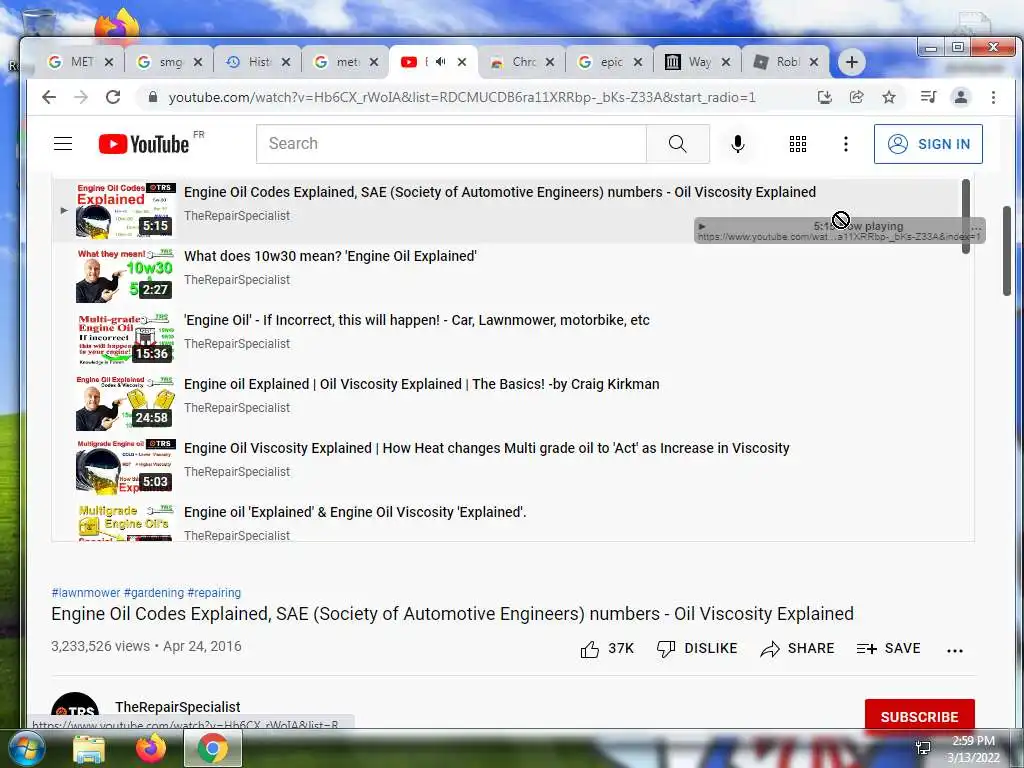Click the Chrome taskbar button
The width and height of the screenshot is (1024, 768).
(213, 748)
